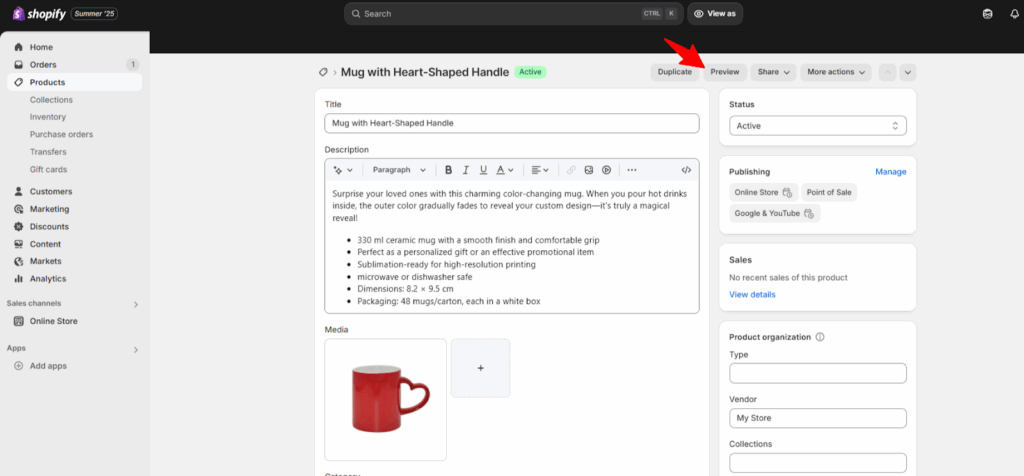Go to next product arrow
This screenshot has height=476, width=1024.
907,72
